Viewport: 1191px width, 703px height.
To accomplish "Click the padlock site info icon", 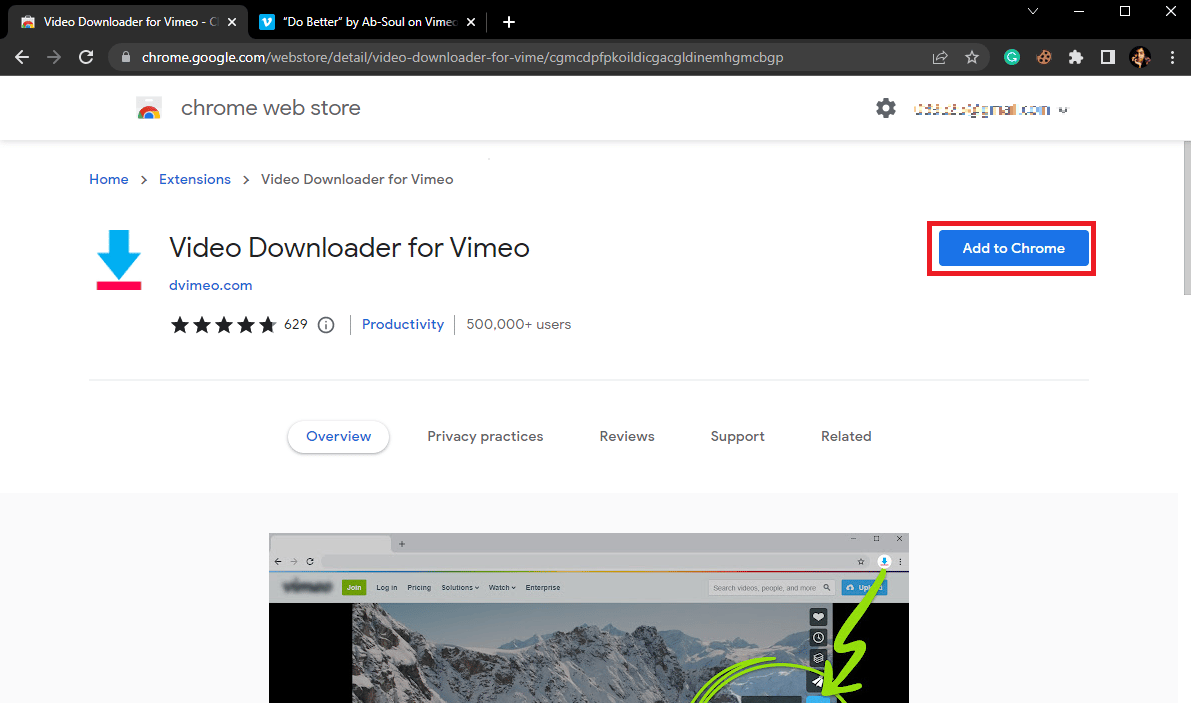I will click(126, 57).
